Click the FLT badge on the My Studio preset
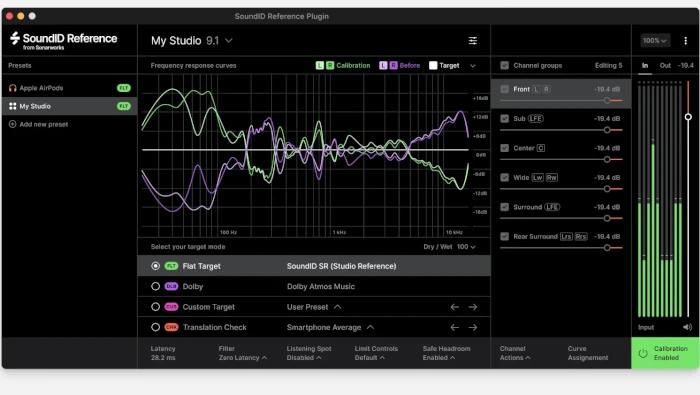The width and height of the screenshot is (700, 395). coord(124,106)
